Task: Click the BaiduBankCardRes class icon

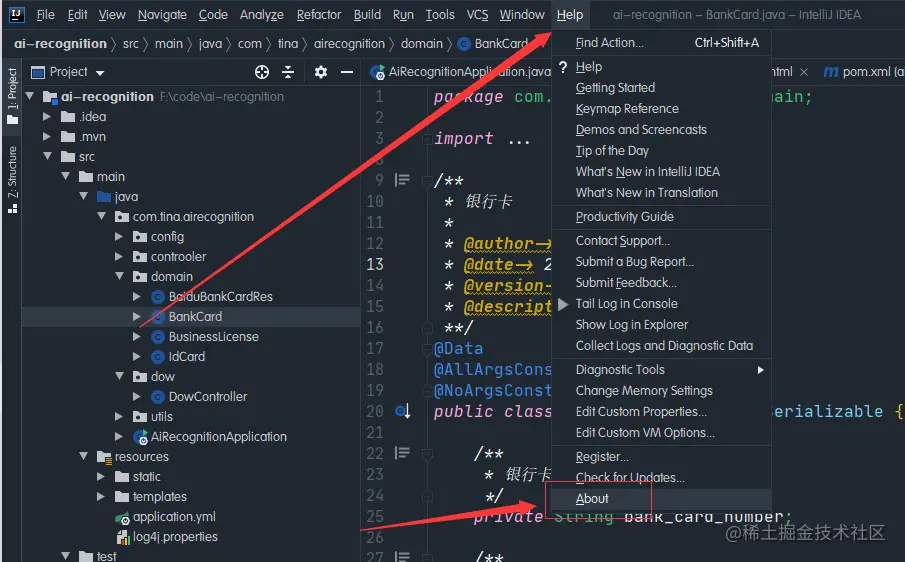Action: point(158,297)
